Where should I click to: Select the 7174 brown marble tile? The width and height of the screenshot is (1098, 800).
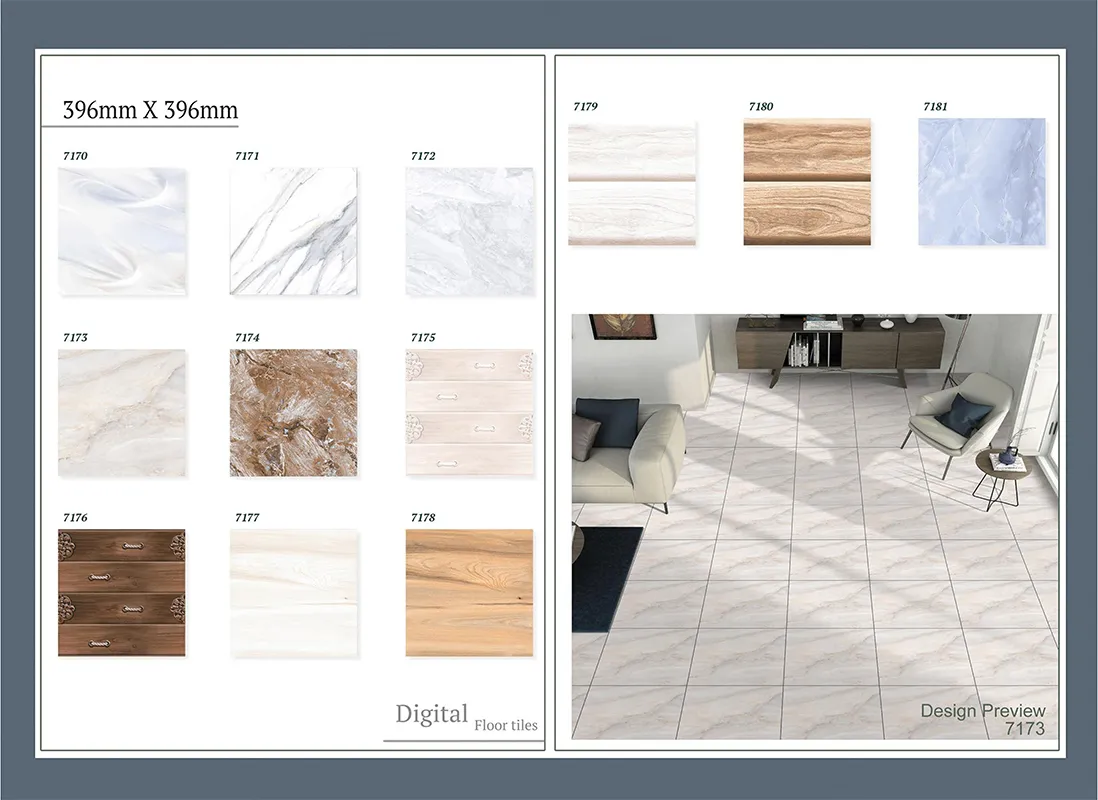(x=294, y=412)
